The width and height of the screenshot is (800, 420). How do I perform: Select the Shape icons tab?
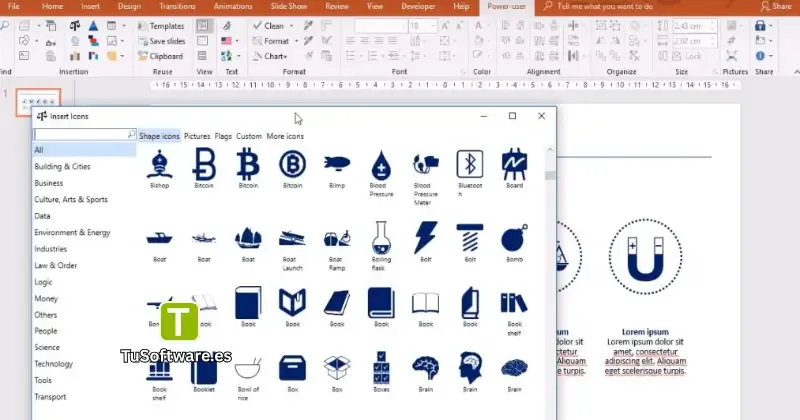159,136
